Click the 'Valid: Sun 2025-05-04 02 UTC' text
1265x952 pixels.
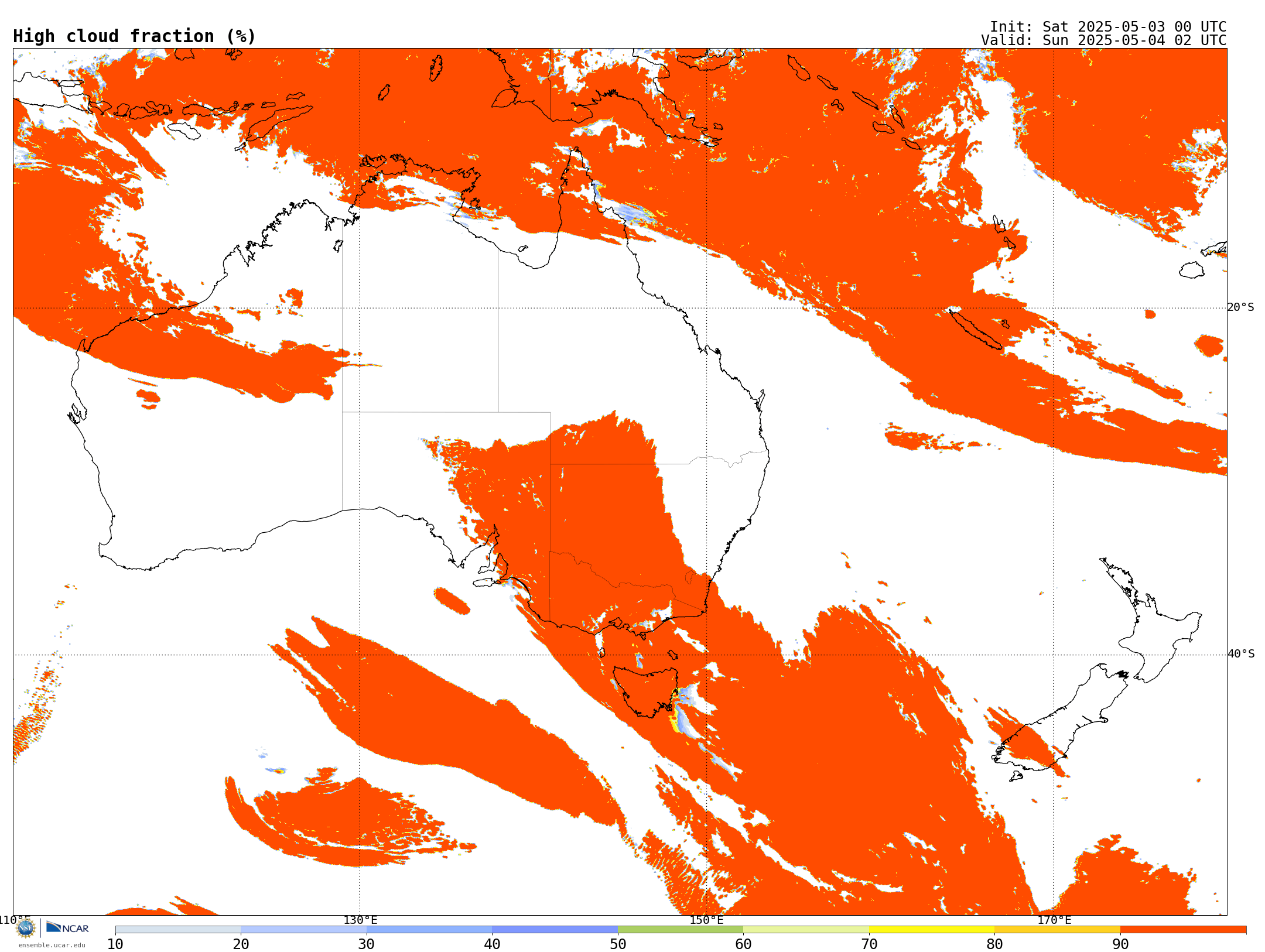[1103, 40]
